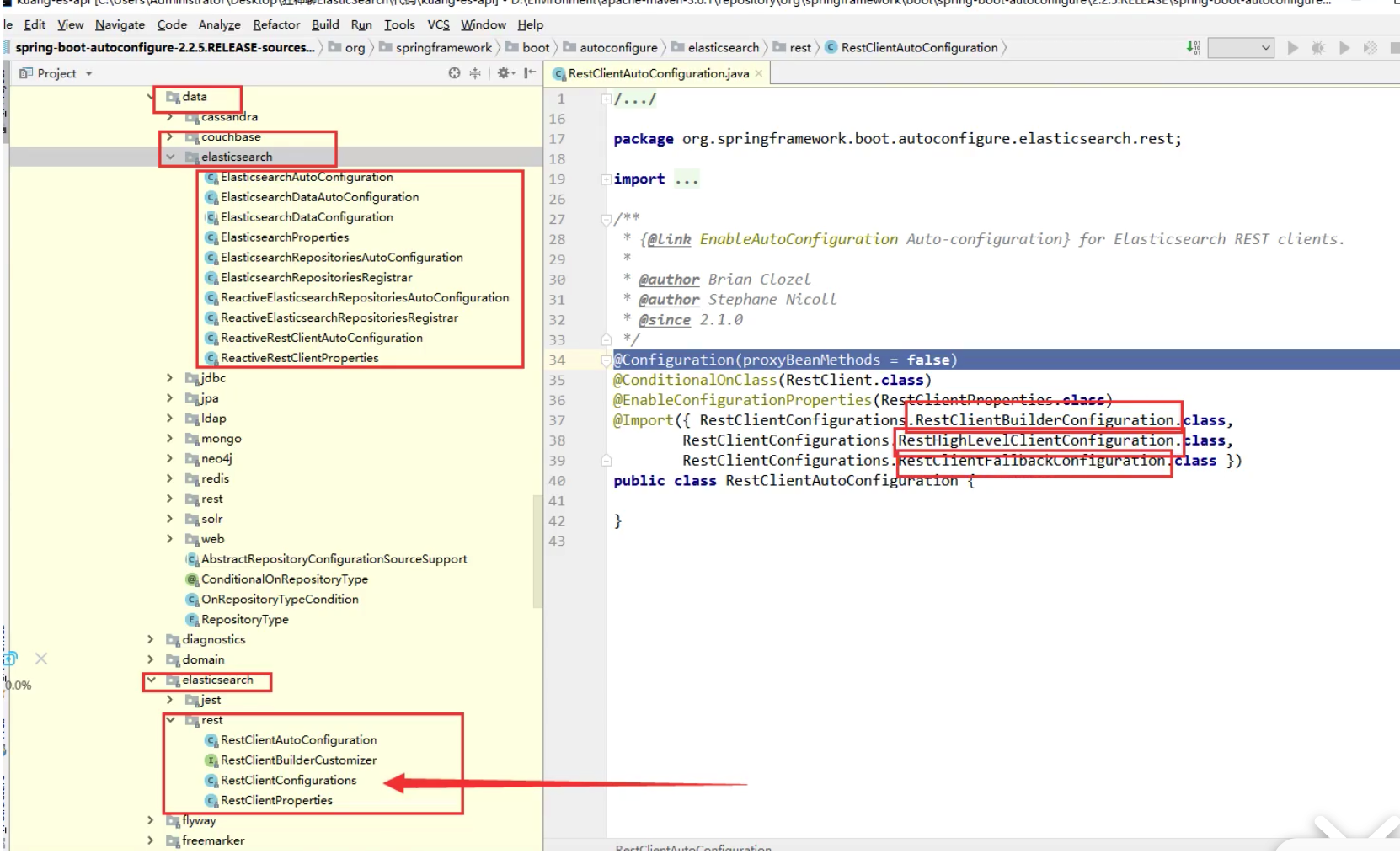Image resolution: width=1400 pixels, height=859 pixels.
Task: Open the Window menu
Action: tap(484, 24)
